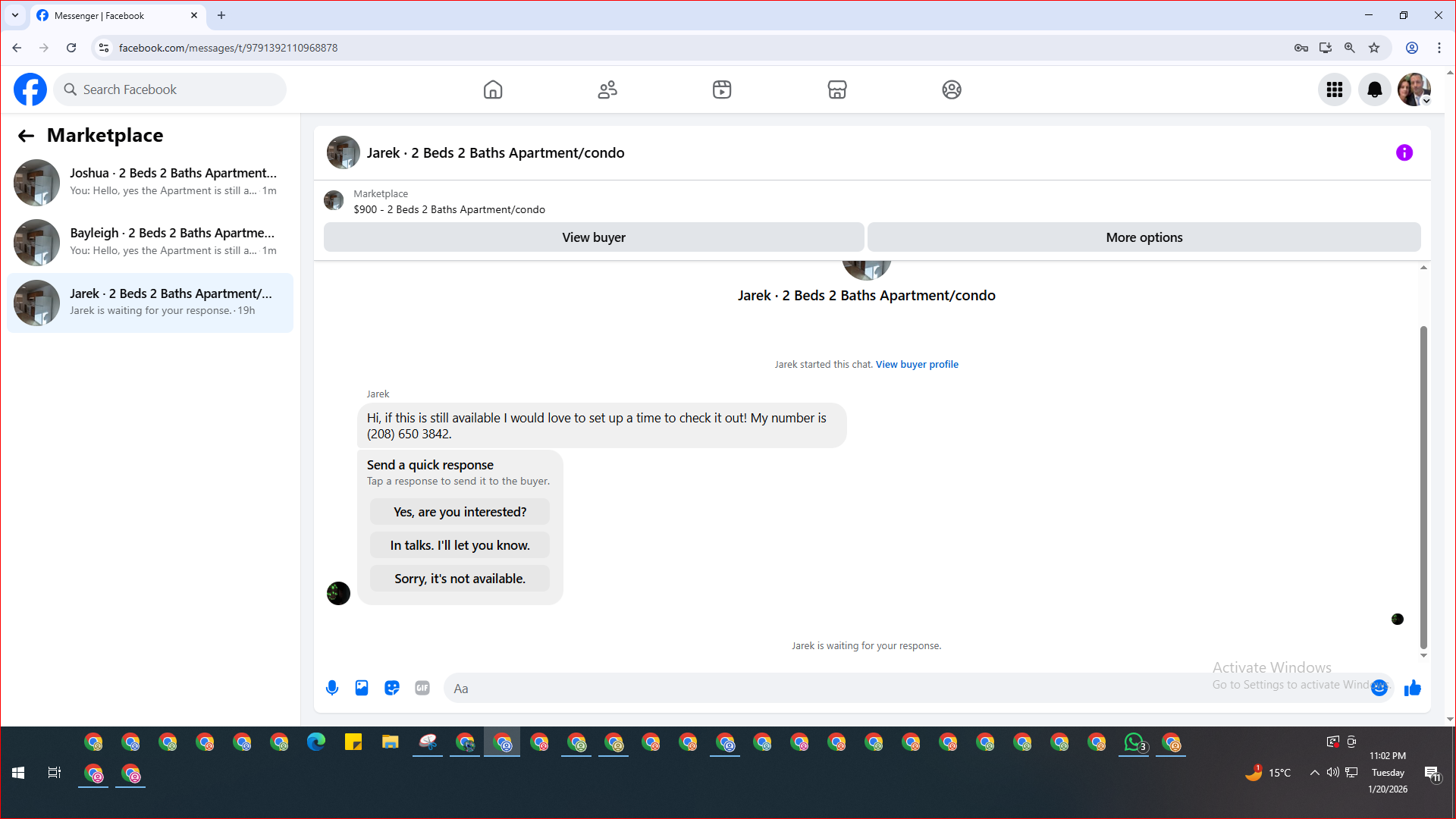Open Task View on the taskbar
This screenshot has width=1456, height=819.
(x=55, y=773)
